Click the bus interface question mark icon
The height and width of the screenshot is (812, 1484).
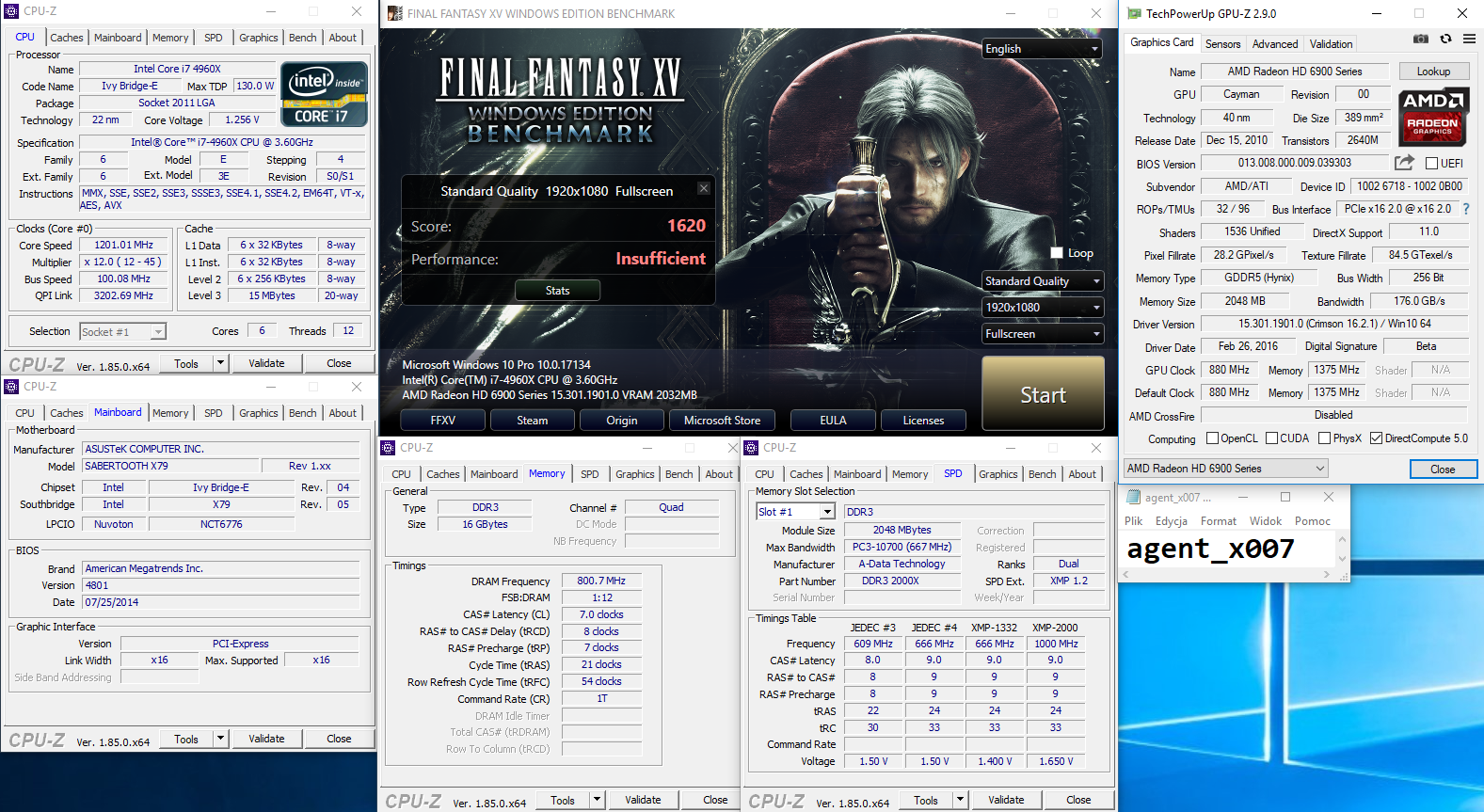(x=1465, y=209)
